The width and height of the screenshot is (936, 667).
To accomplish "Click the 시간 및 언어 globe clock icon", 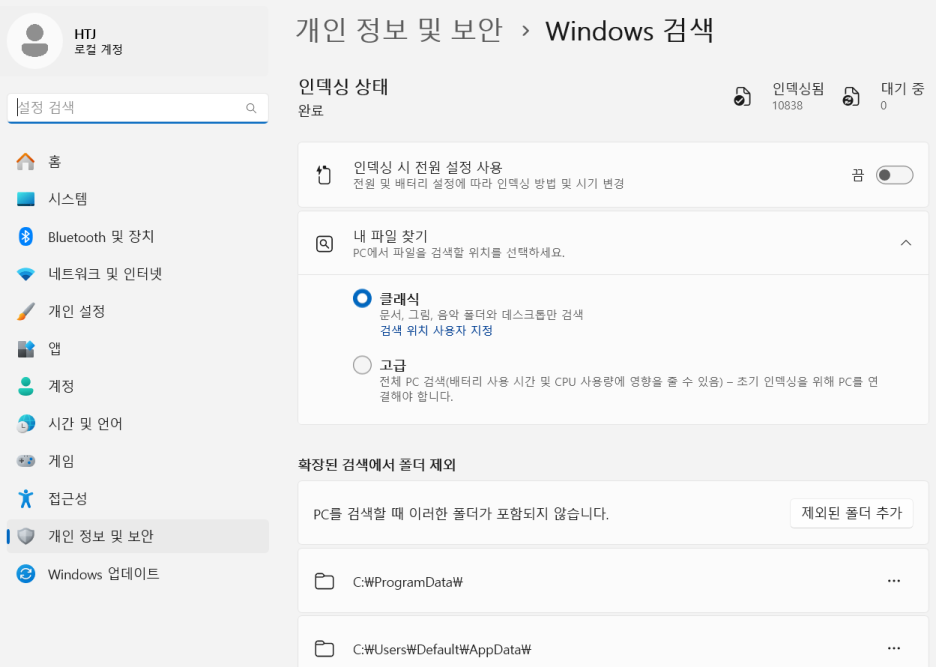I will (26, 423).
